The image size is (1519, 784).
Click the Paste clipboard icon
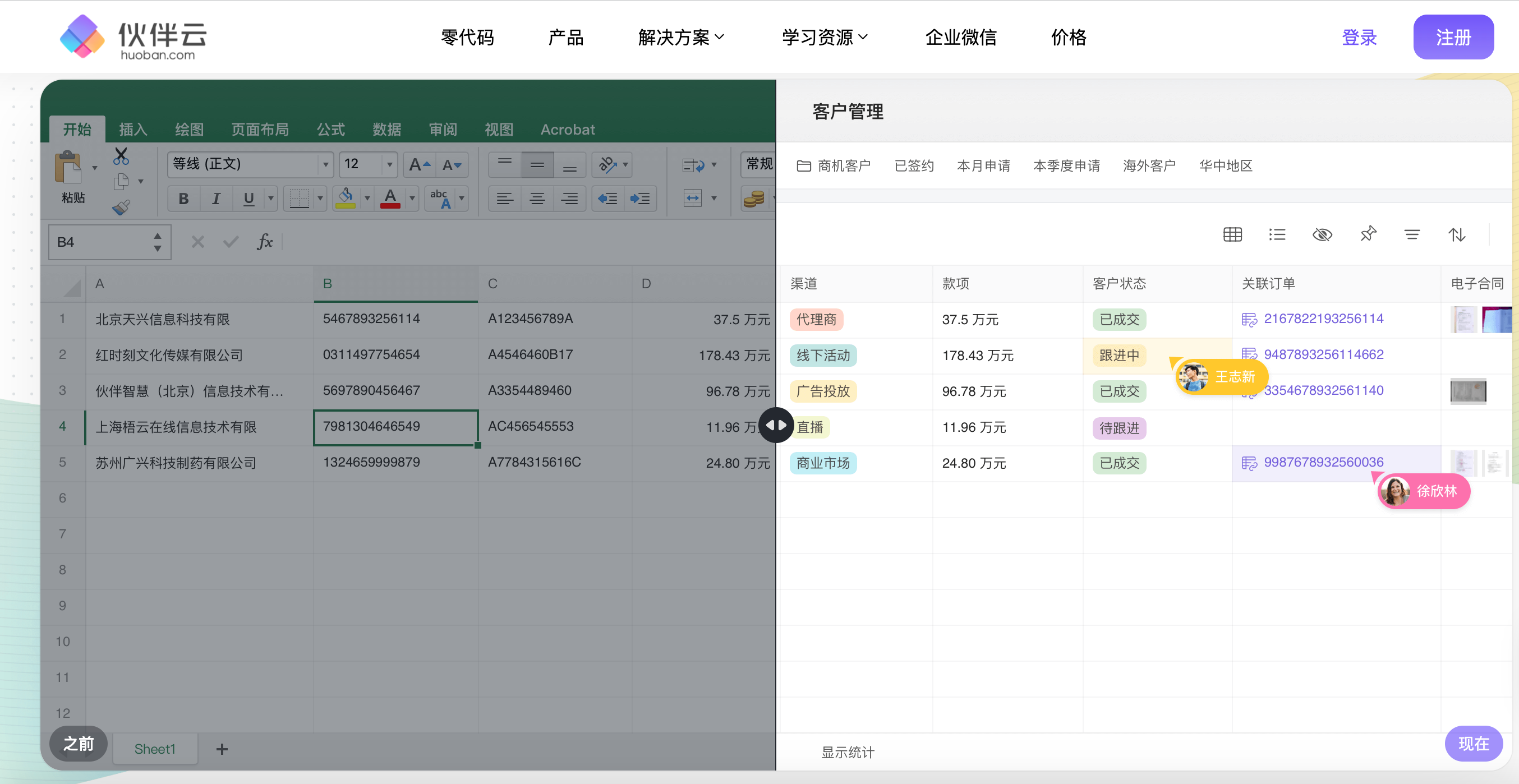point(68,167)
